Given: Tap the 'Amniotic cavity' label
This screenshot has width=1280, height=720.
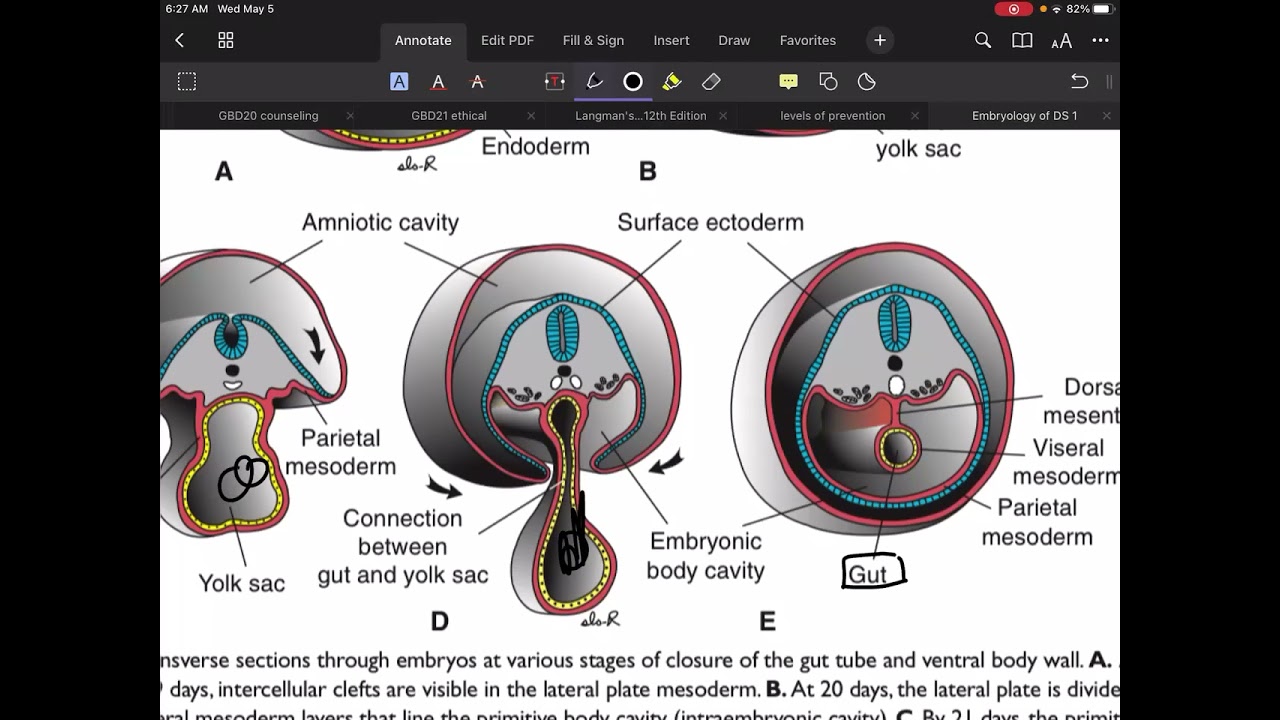Looking at the screenshot, I should (380, 222).
